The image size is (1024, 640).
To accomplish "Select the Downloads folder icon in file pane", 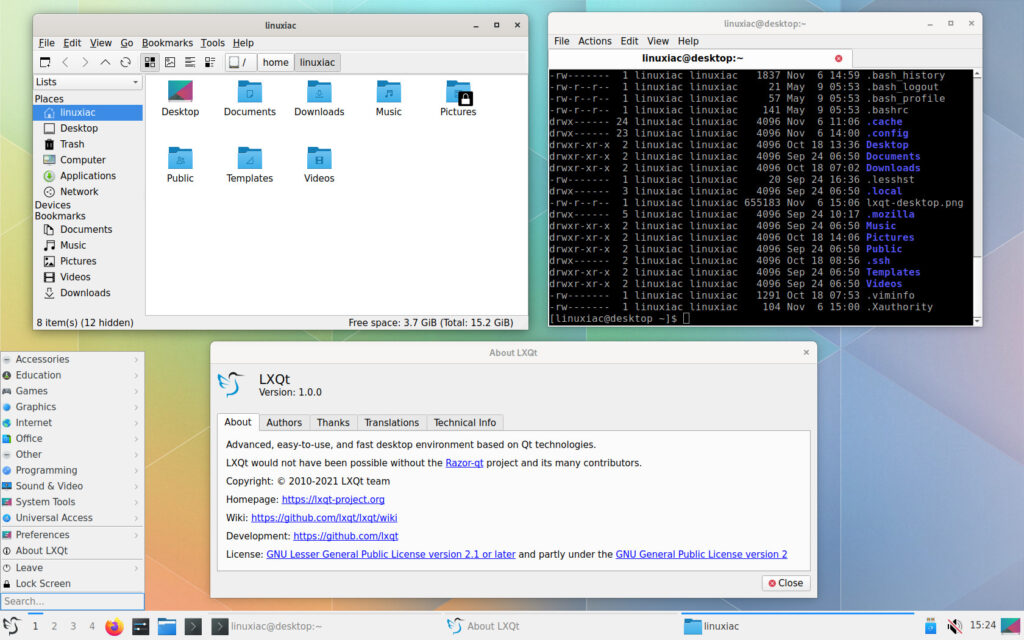I will pyautogui.click(x=319, y=98).
